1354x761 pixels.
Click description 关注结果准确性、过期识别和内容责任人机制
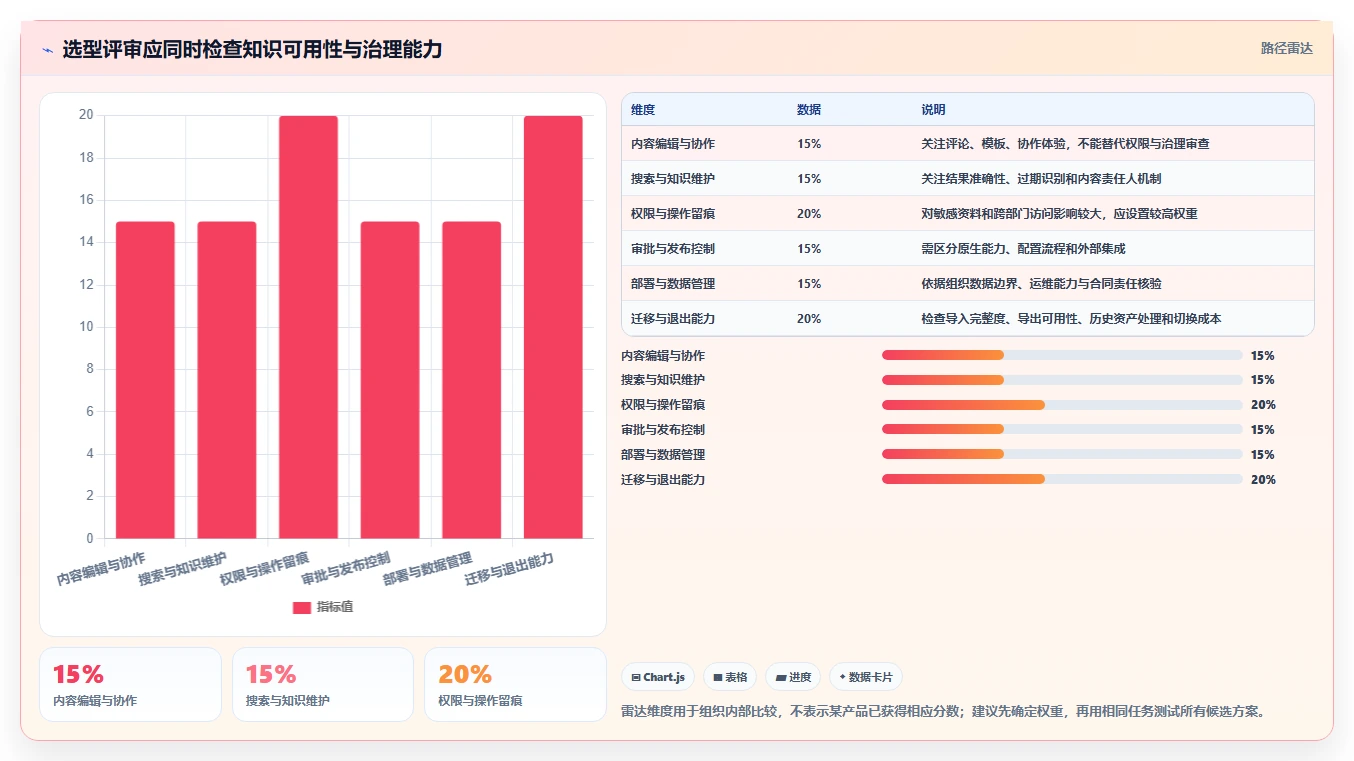point(1041,179)
